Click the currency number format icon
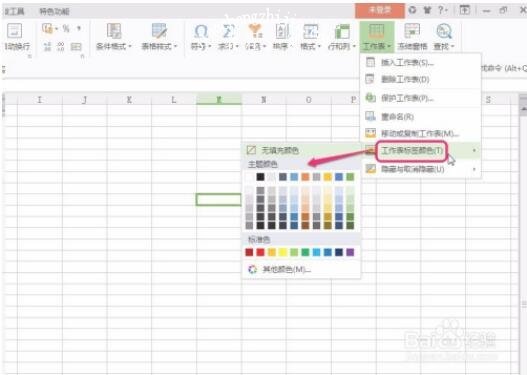The image size is (527, 375). coord(48,29)
